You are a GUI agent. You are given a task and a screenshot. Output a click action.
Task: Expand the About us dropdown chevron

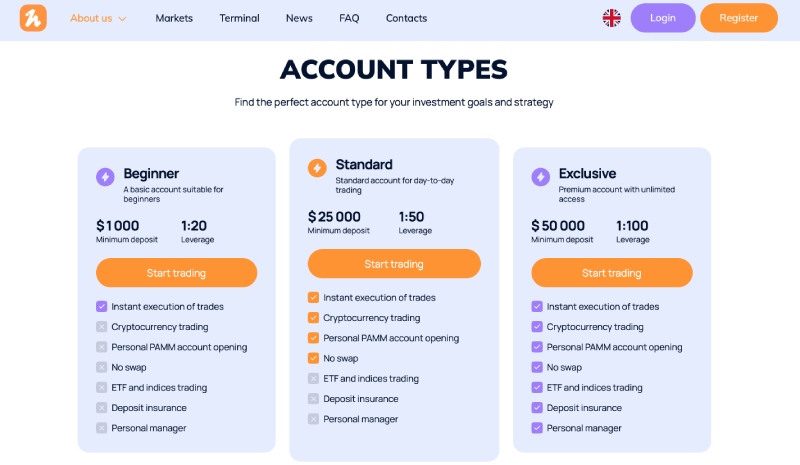[x=122, y=19]
